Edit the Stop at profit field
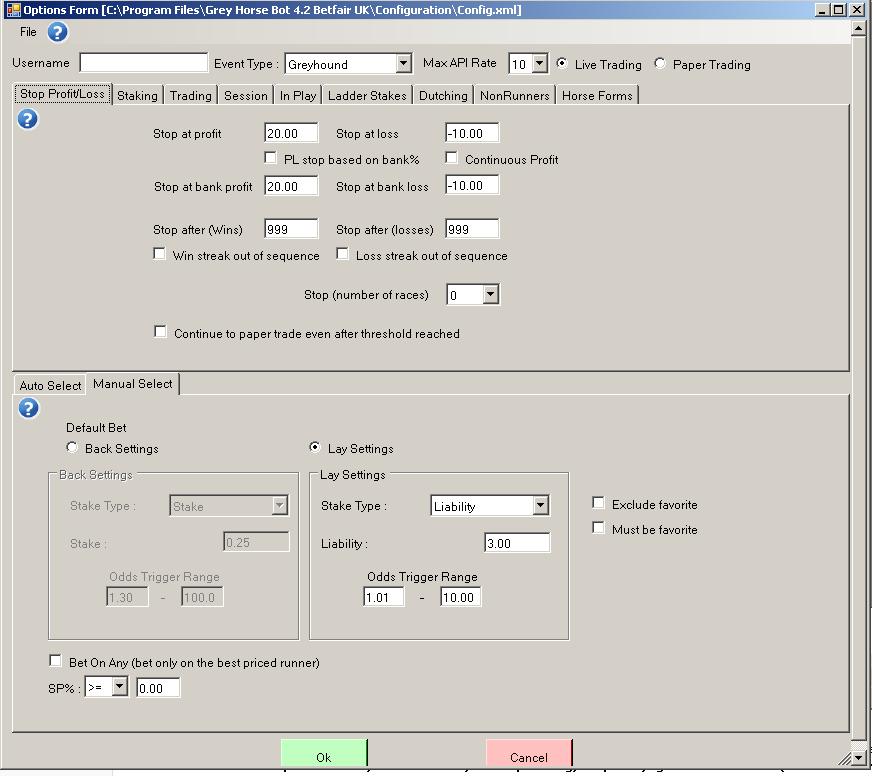This screenshot has height=776, width=872. 291,134
